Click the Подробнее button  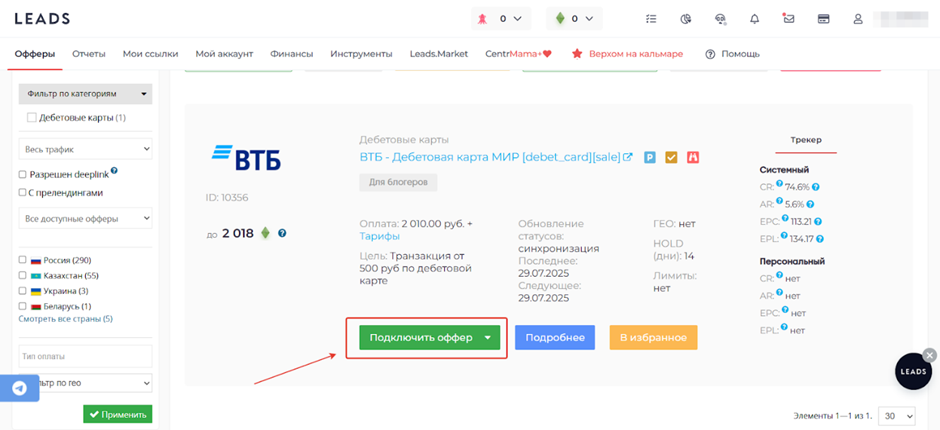pos(555,338)
